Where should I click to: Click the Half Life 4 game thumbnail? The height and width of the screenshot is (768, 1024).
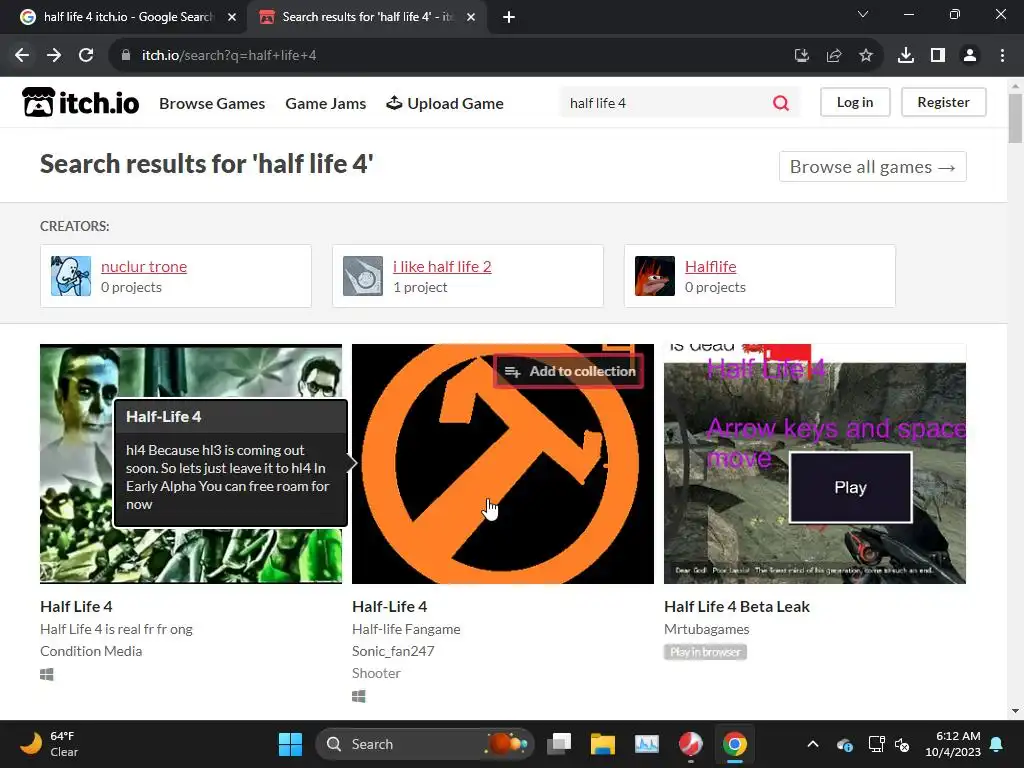click(x=191, y=464)
